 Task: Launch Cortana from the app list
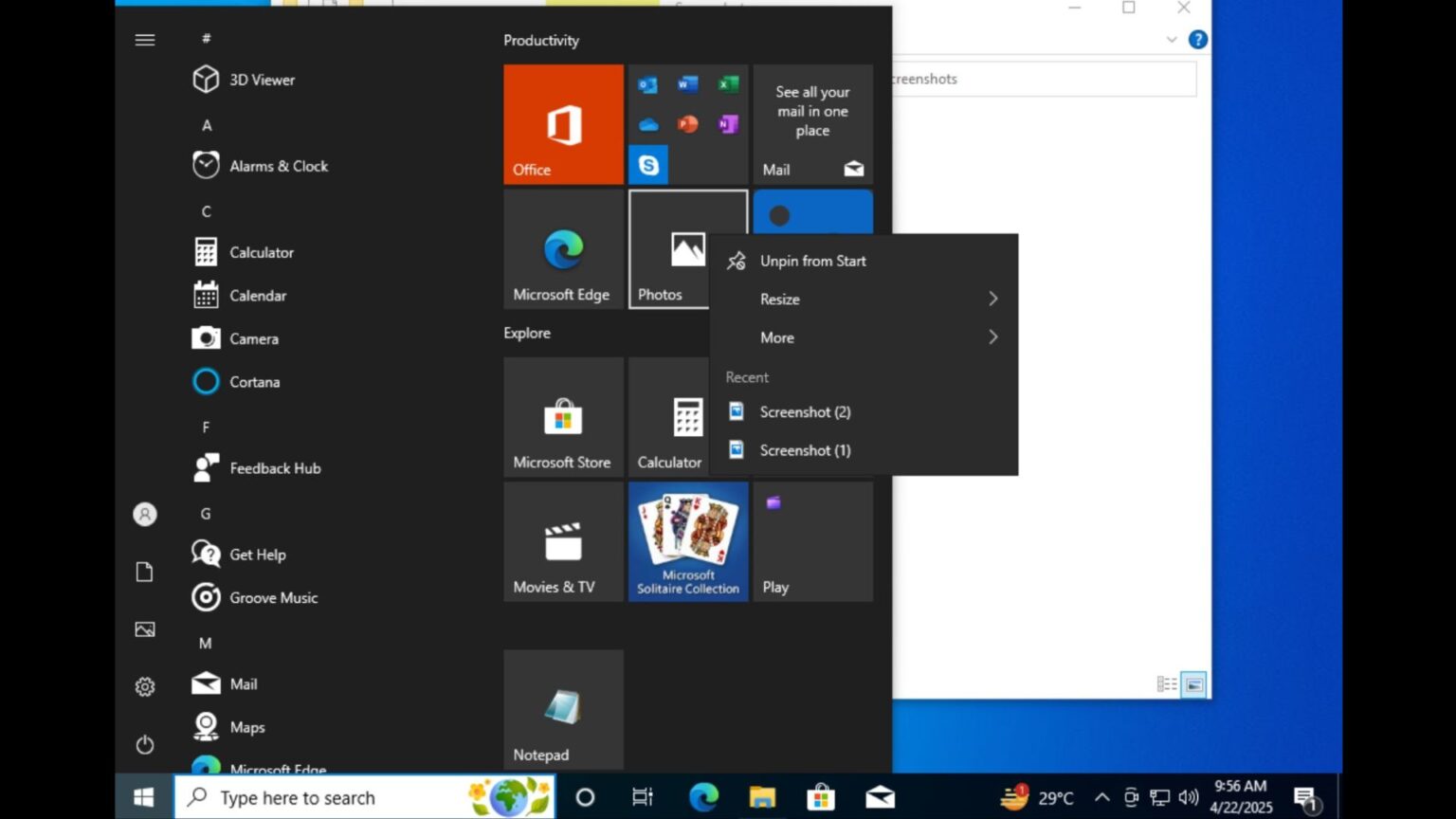(254, 382)
